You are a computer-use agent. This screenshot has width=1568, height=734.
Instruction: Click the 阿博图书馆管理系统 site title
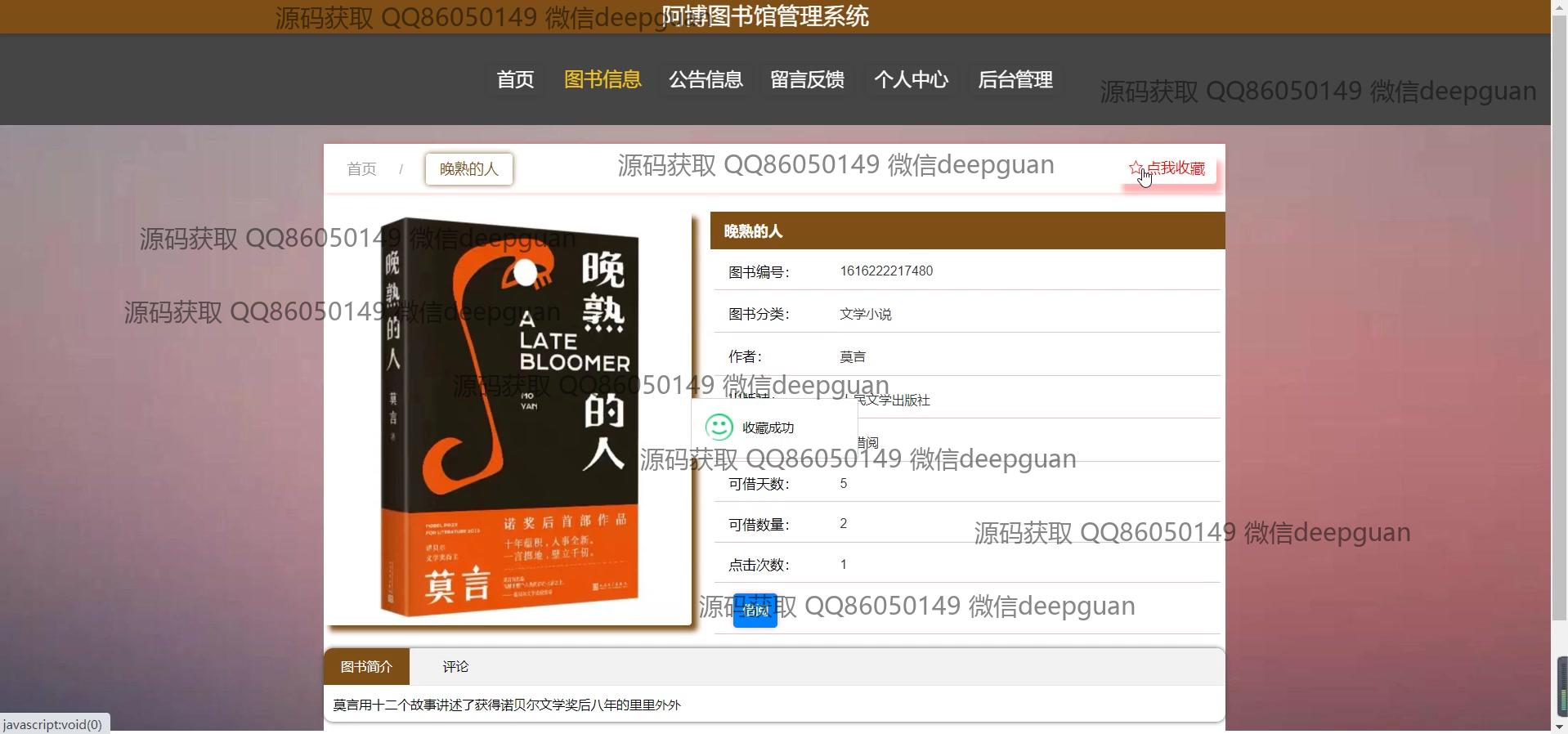pos(764,16)
